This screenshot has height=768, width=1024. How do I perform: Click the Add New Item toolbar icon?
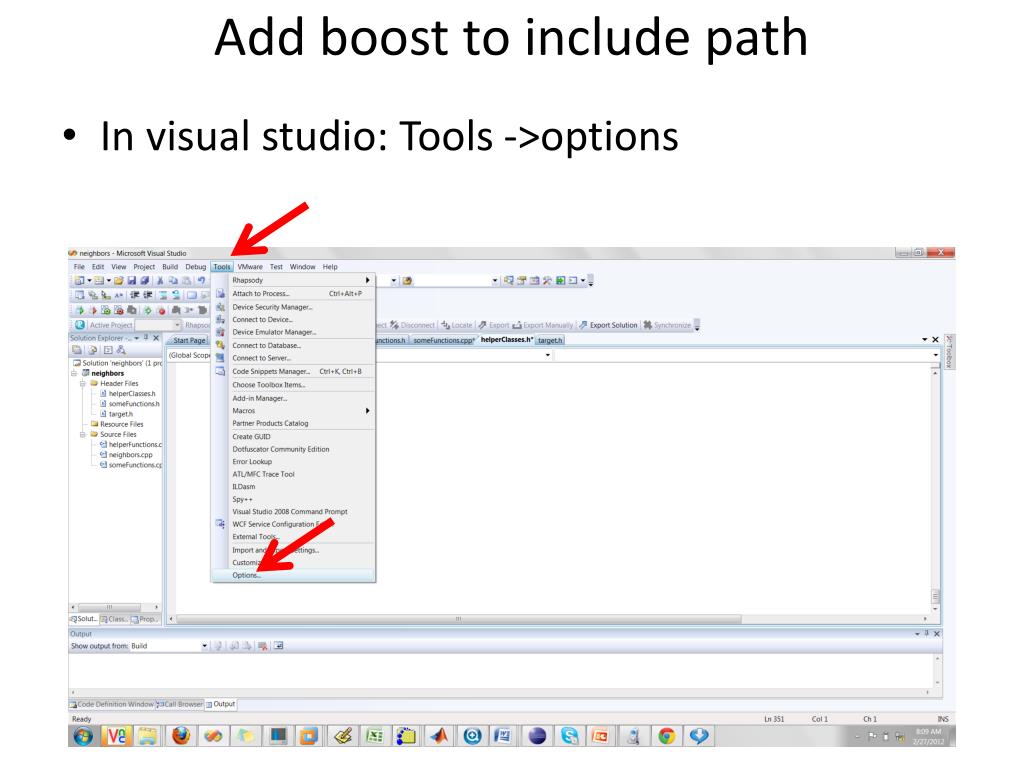click(99, 281)
